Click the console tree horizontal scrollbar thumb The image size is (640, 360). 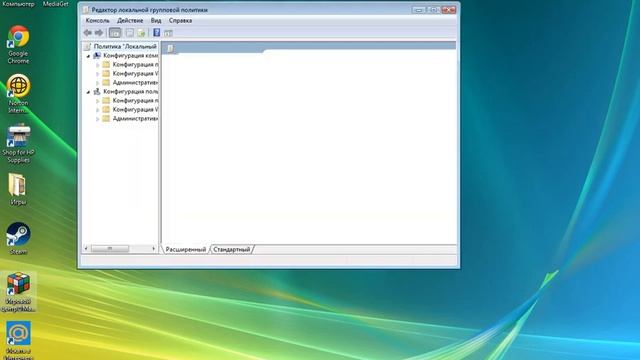pyautogui.click(x=110, y=248)
